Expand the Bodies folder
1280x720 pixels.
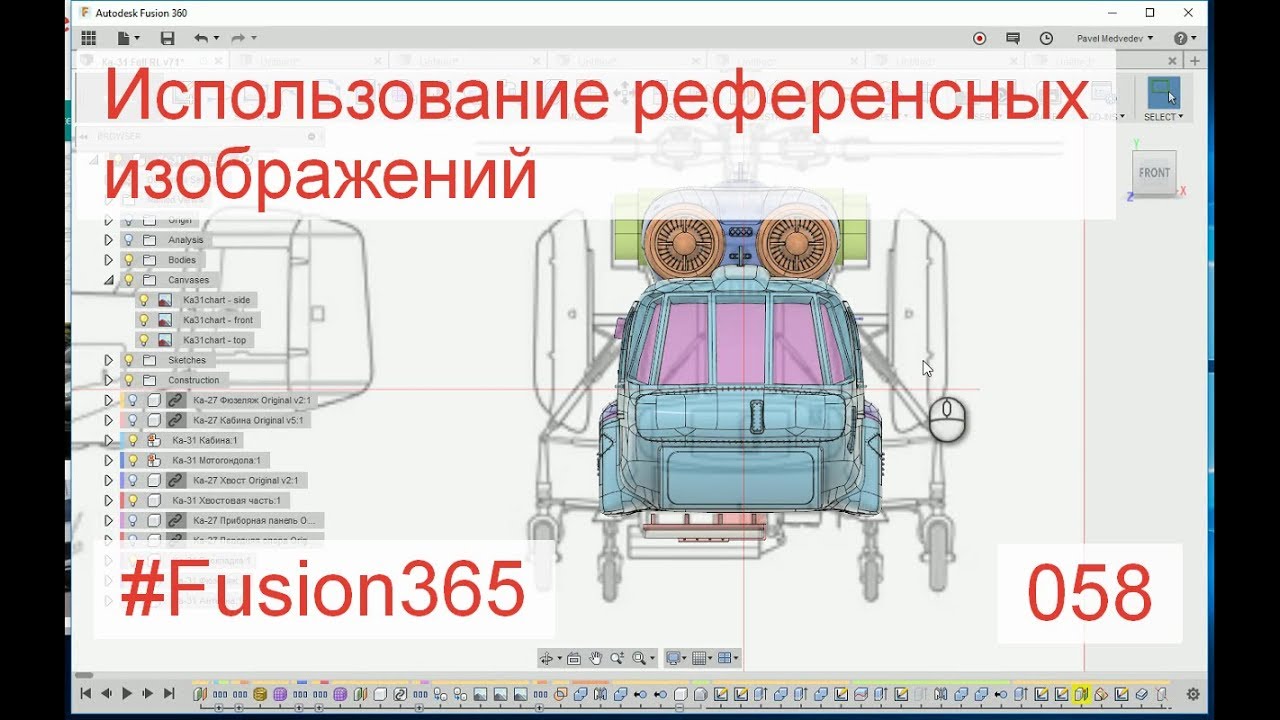click(x=109, y=260)
